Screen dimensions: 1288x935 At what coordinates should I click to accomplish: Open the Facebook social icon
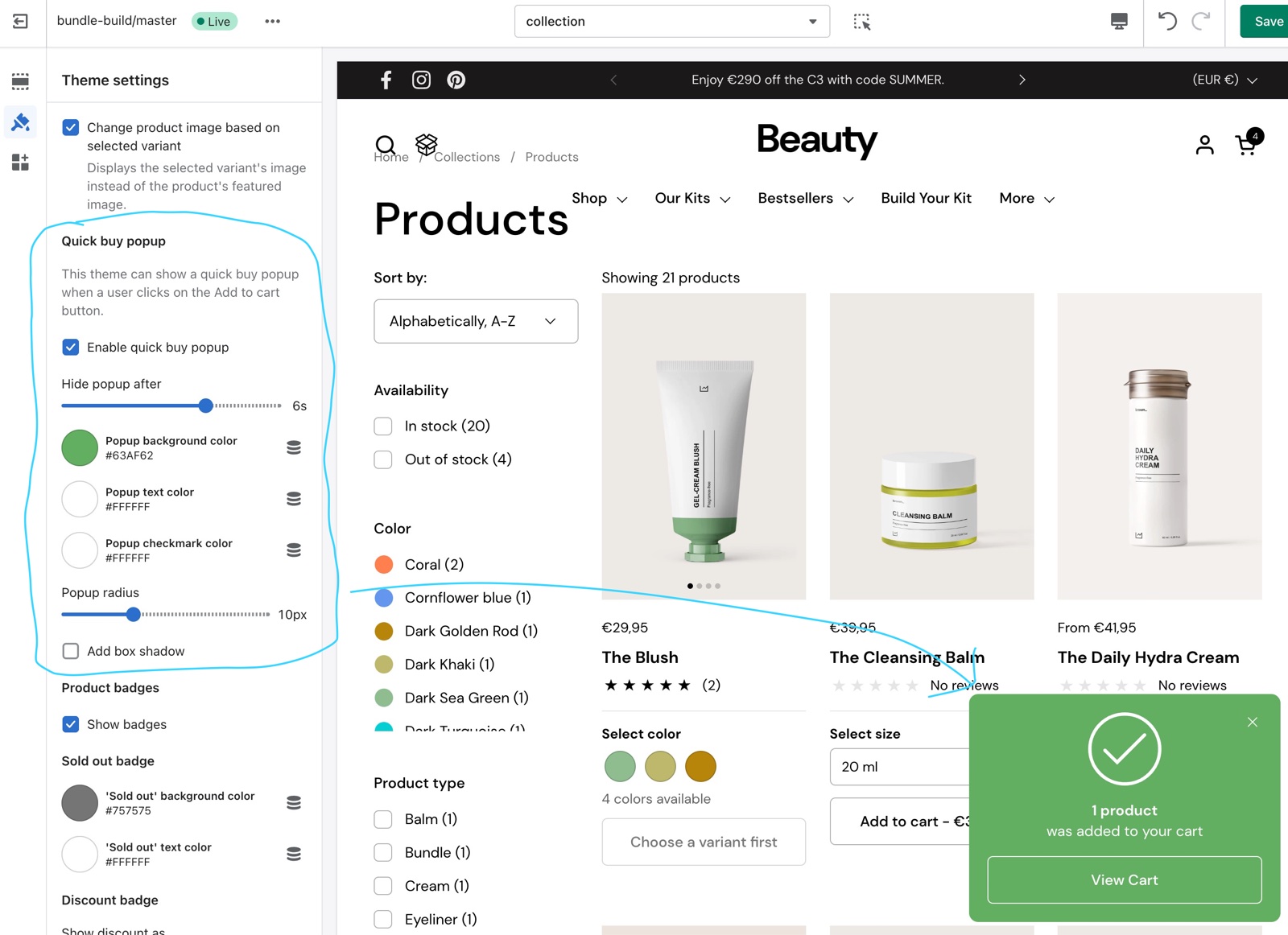pos(386,80)
